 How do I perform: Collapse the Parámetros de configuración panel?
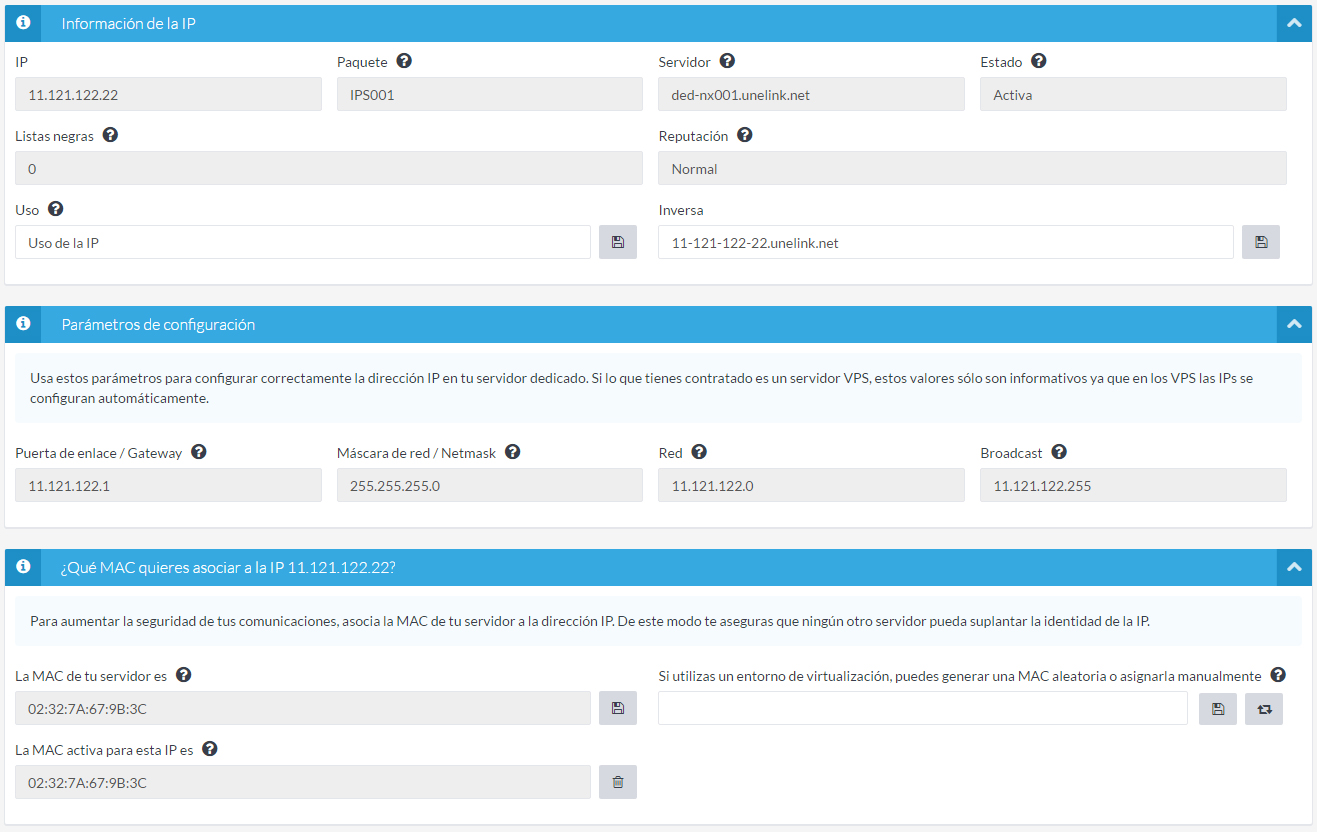pyautogui.click(x=1294, y=324)
